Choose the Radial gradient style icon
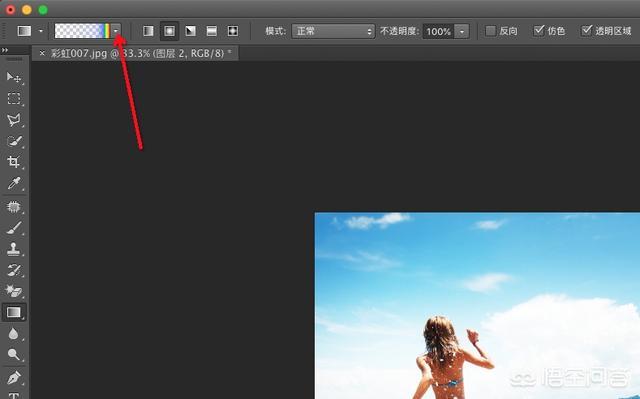The height and width of the screenshot is (399, 640). pyautogui.click(x=169, y=31)
